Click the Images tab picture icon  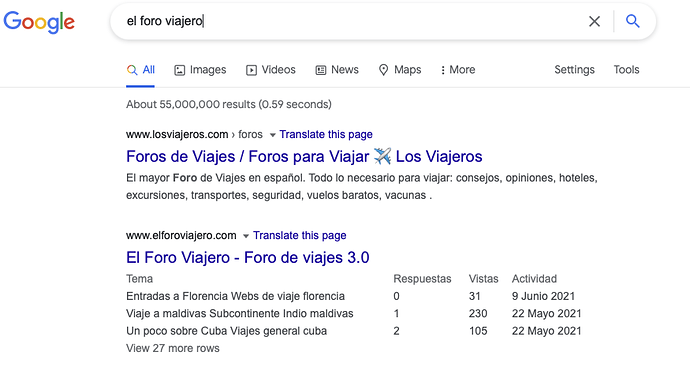click(x=180, y=70)
